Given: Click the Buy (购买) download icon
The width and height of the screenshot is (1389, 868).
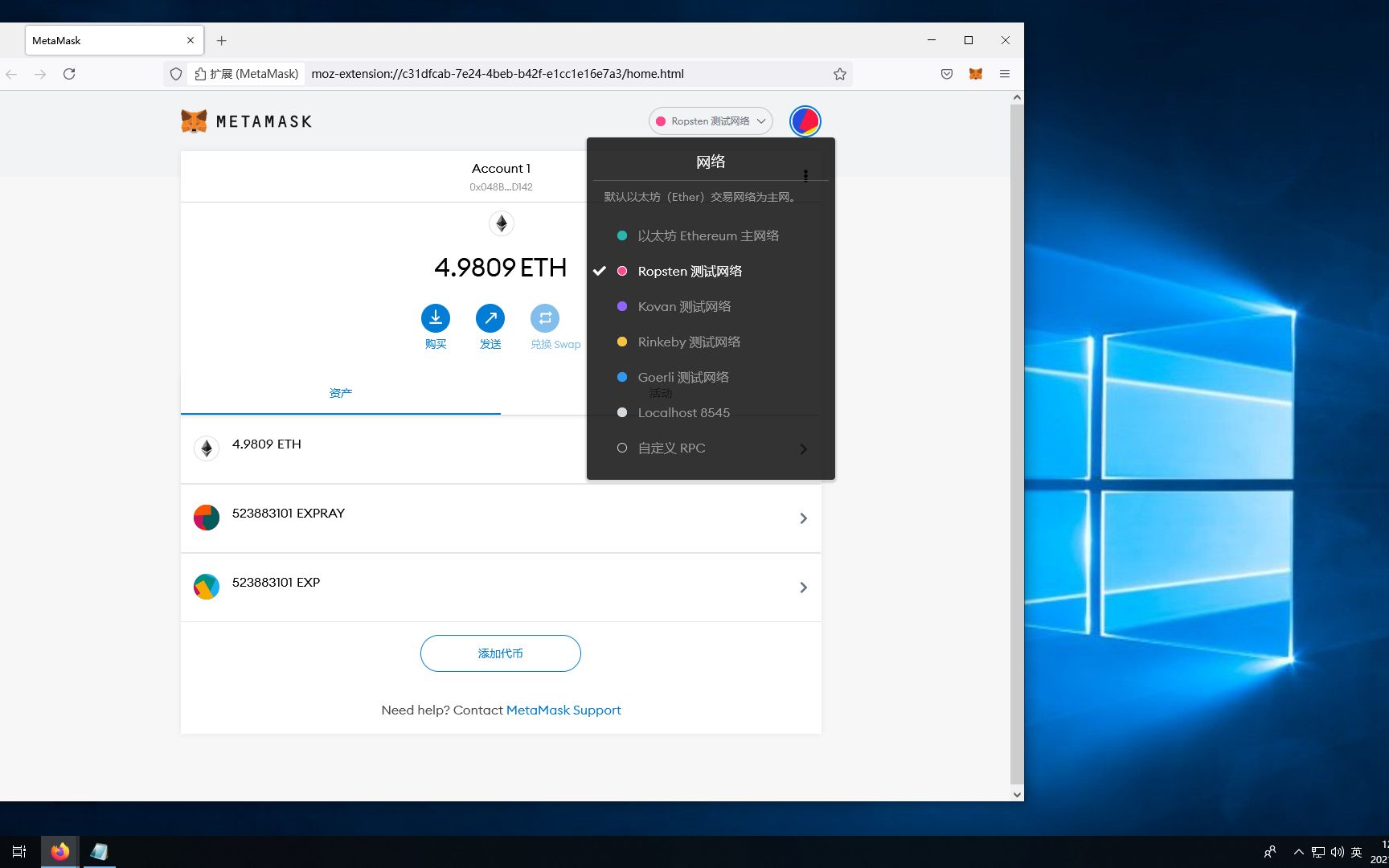Looking at the screenshot, I should tap(436, 318).
